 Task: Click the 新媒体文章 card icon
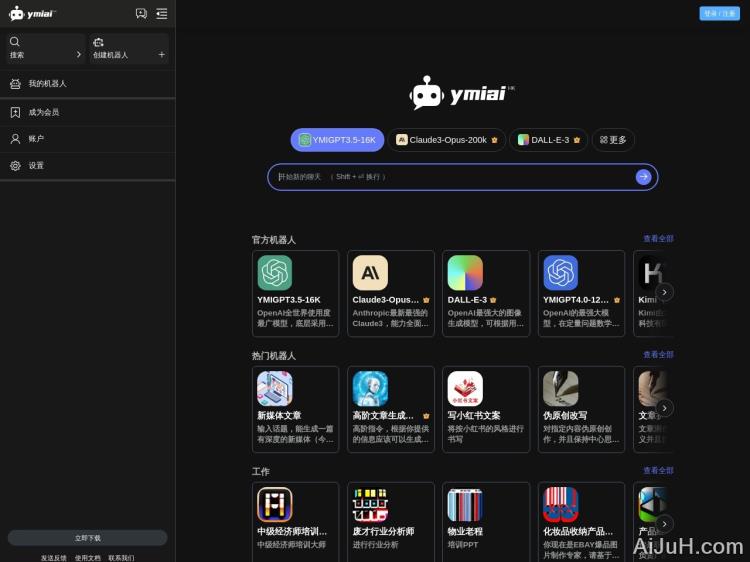coord(275,389)
